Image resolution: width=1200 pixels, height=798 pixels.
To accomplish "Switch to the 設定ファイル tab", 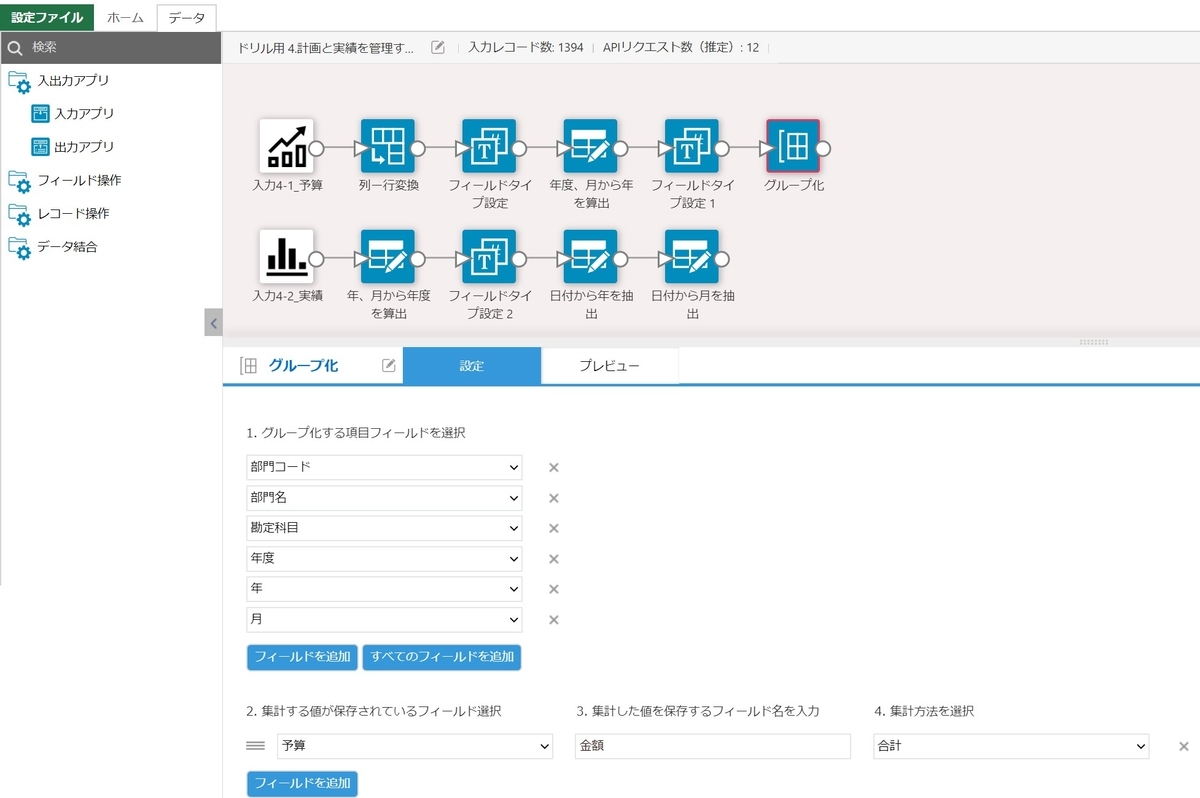I will click(x=47, y=17).
